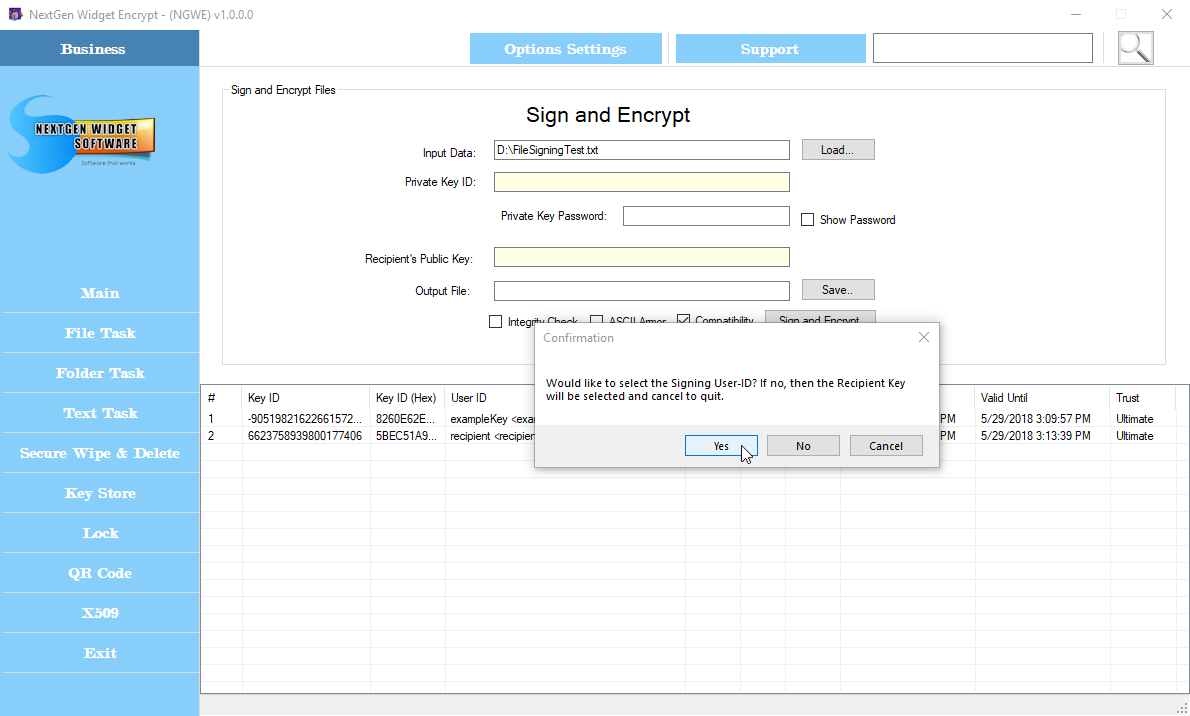The width and height of the screenshot is (1190, 716).
Task: Click the Sign and Encrypt button
Action: 820,317
